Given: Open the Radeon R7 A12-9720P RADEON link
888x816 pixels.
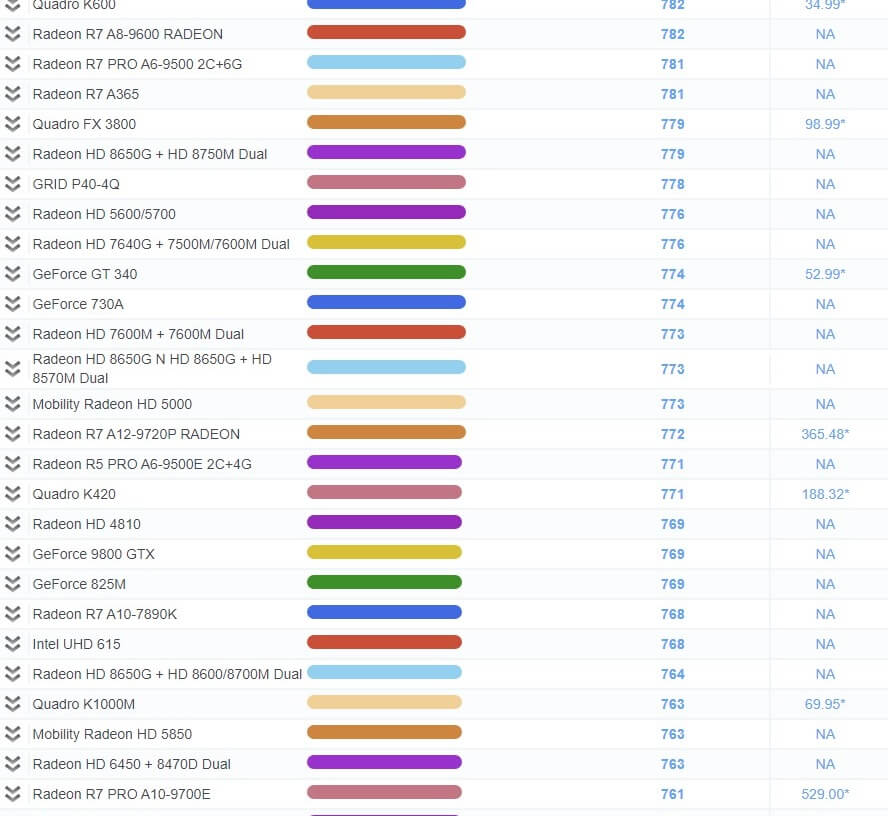Looking at the screenshot, I should pyautogui.click(x=136, y=434).
